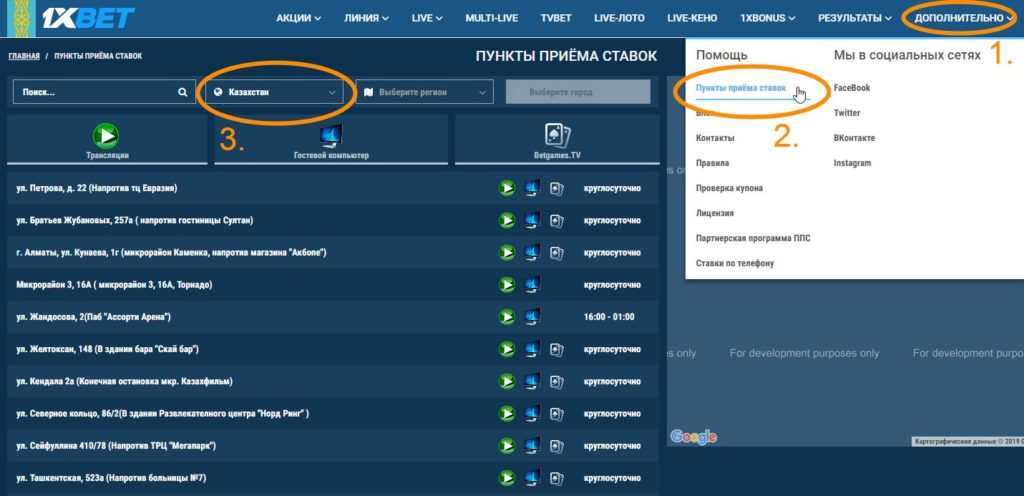Viewport: 1024px width, 496px height.
Task: Click the Гостевой компьютер monitor icon
Action: (331, 134)
